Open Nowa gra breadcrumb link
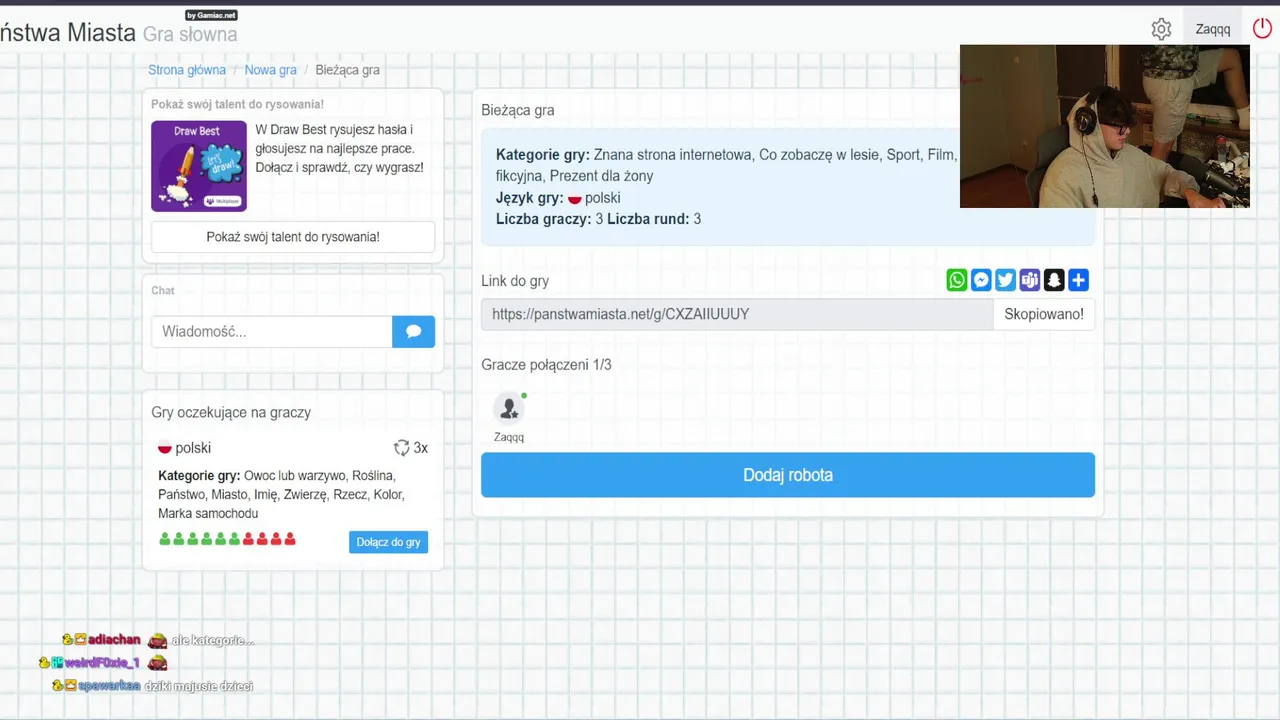 (x=271, y=70)
